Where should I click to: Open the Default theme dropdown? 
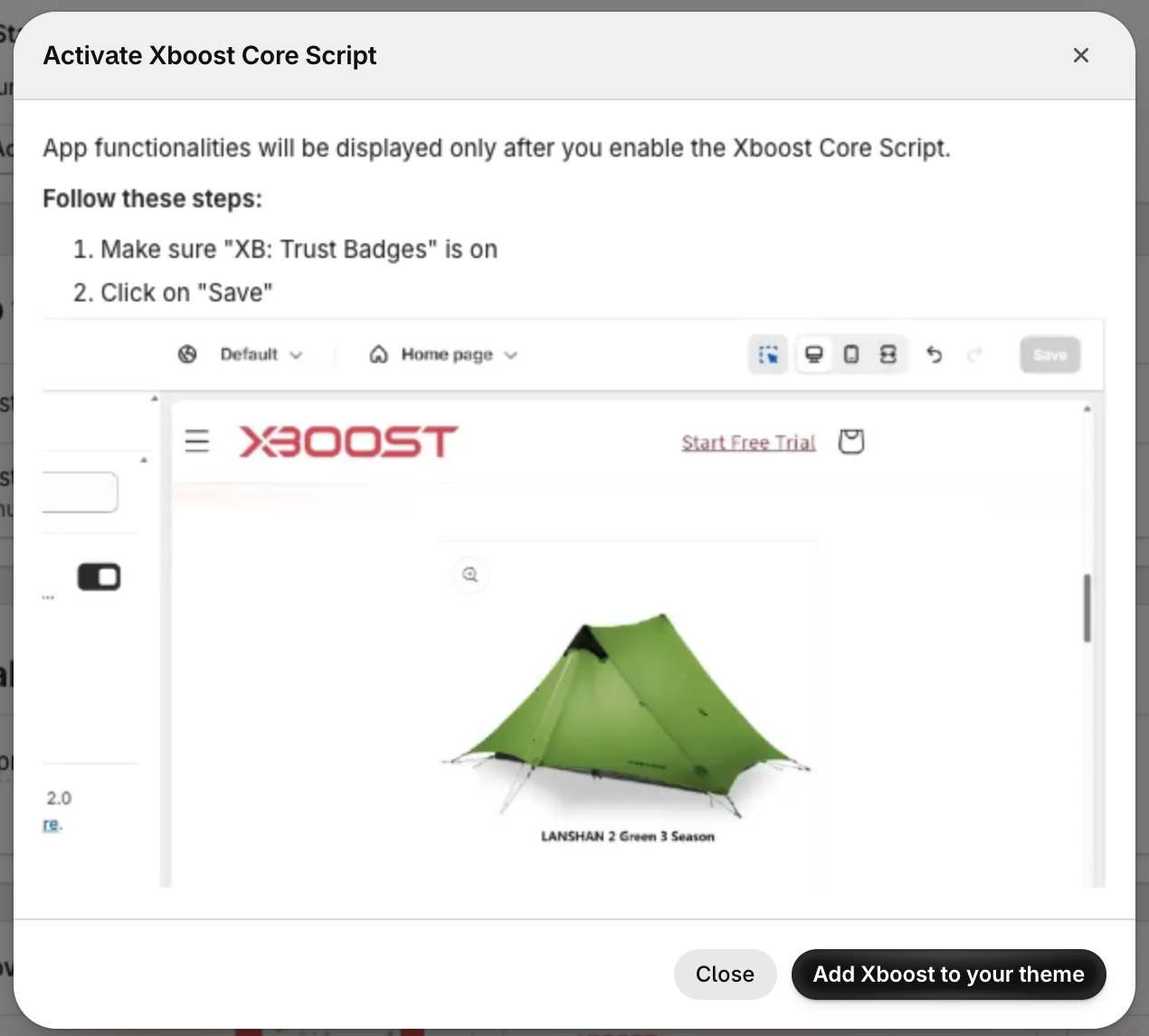261,355
